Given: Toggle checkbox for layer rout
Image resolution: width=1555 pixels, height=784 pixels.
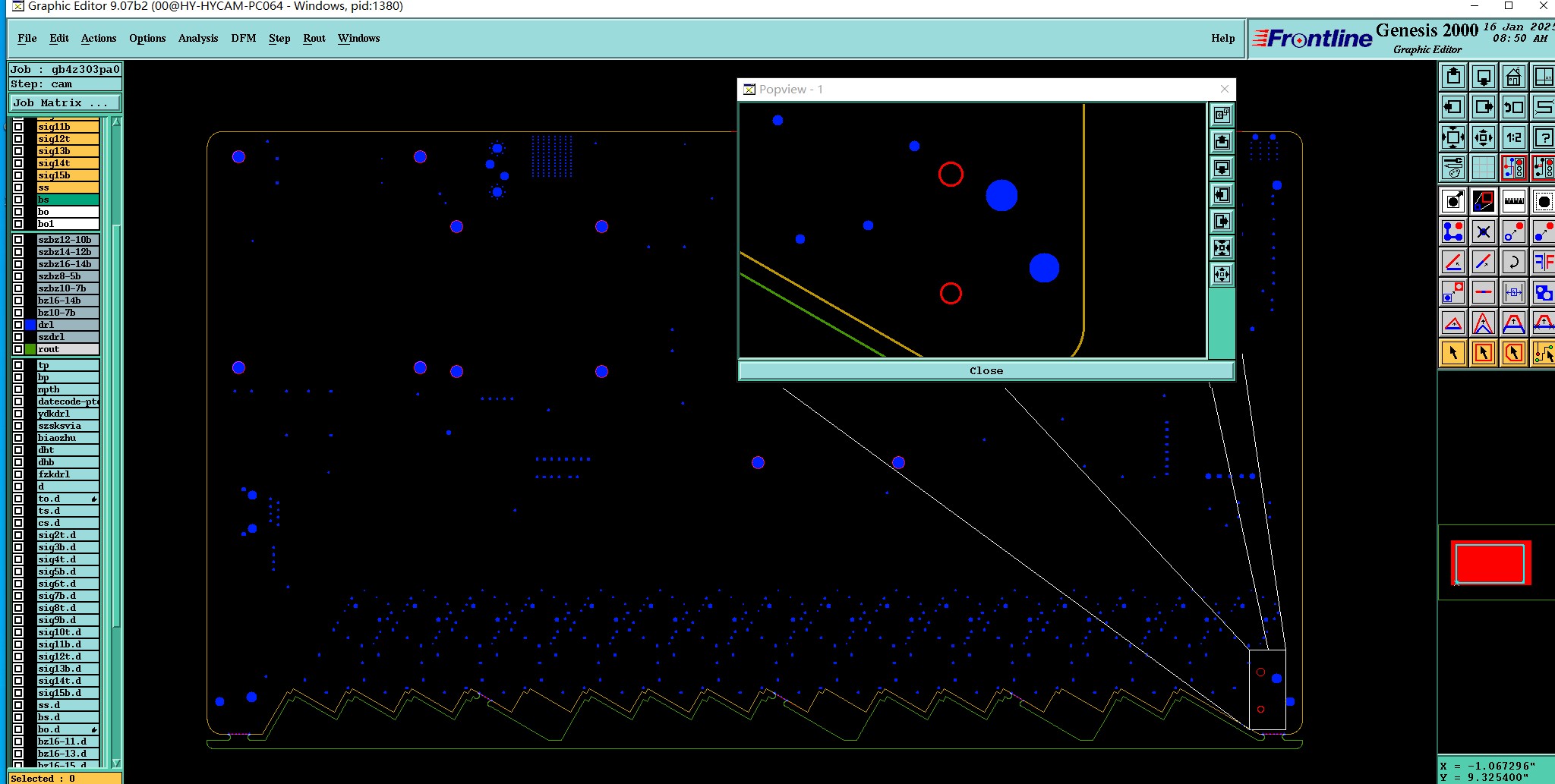Looking at the screenshot, I should [x=18, y=349].
